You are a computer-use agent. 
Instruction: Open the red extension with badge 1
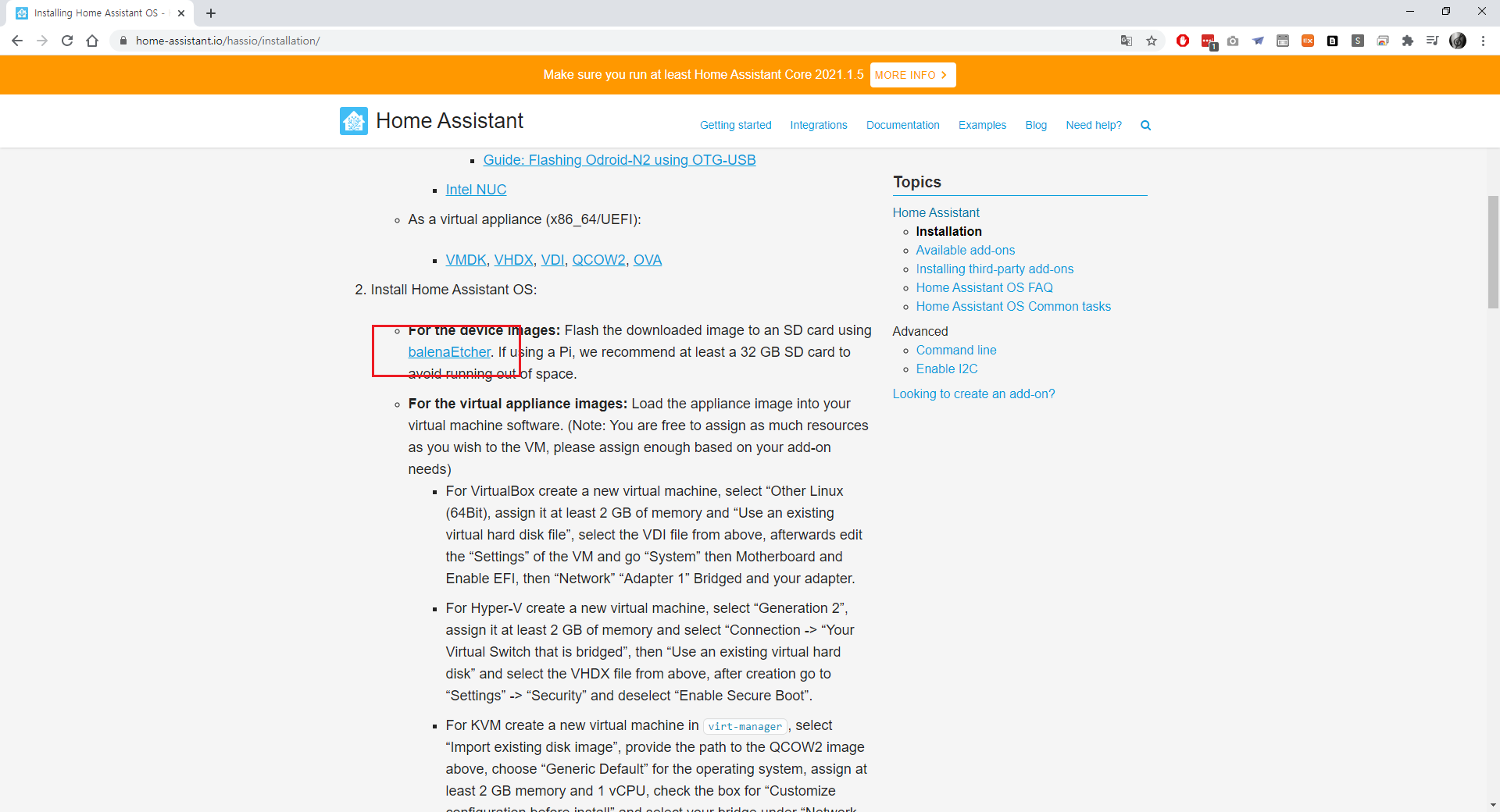click(x=1209, y=41)
